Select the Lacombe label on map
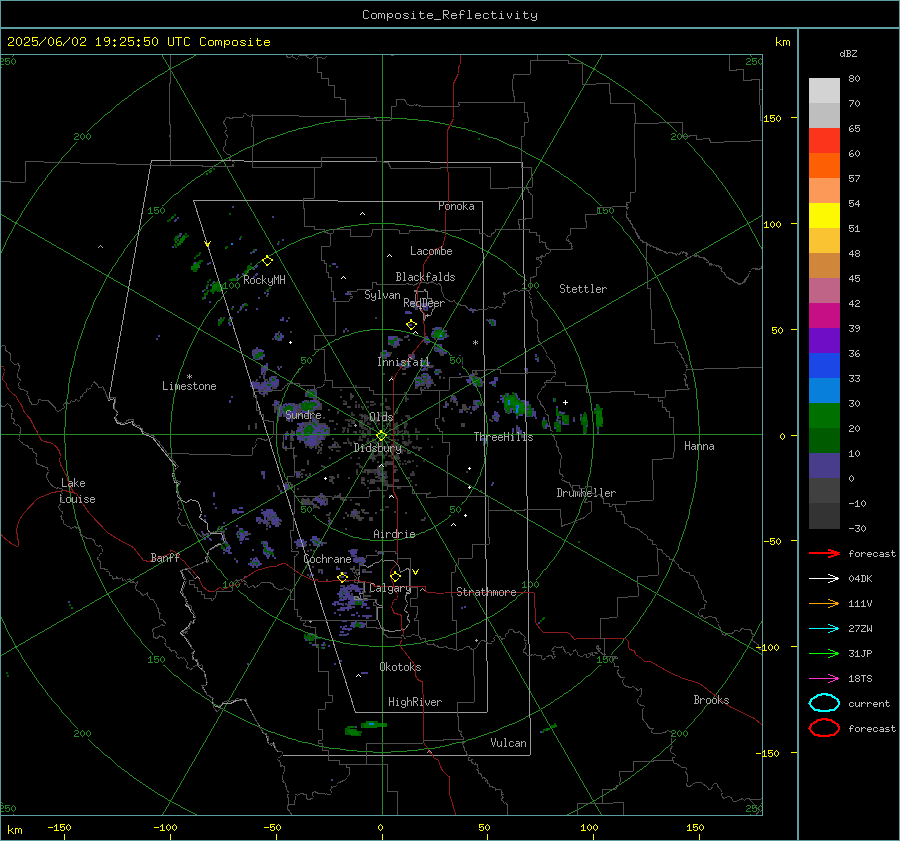The height and width of the screenshot is (841, 900). [431, 251]
